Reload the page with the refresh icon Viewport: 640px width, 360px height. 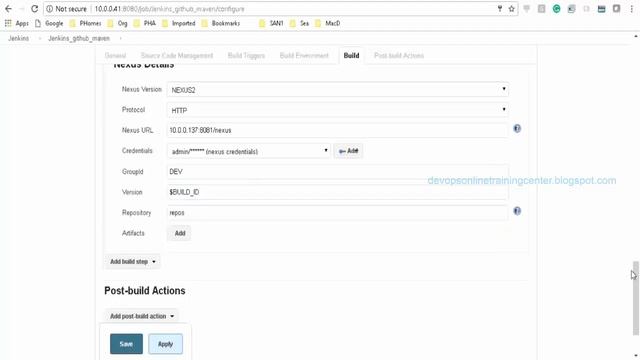pyautogui.click(x=35, y=9)
